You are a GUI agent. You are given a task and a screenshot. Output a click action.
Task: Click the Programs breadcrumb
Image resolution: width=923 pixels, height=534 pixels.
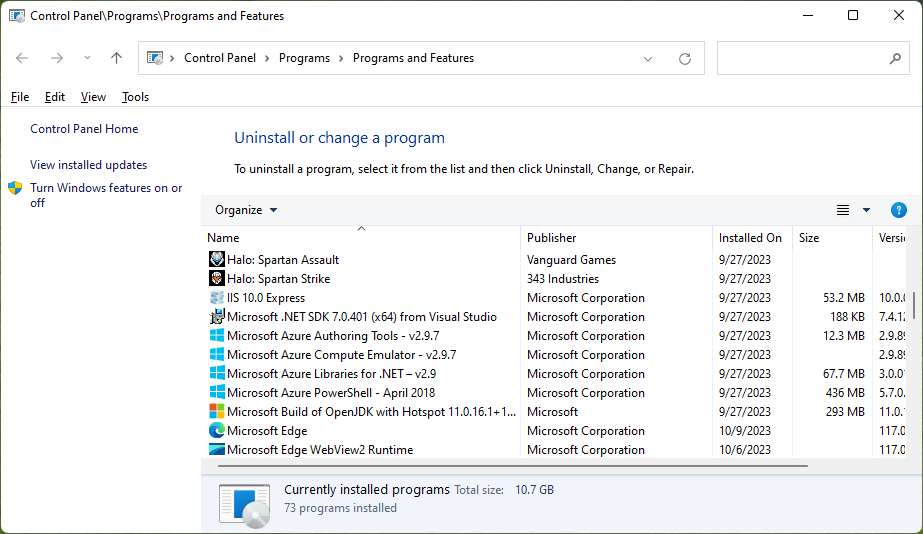[304, 58]
